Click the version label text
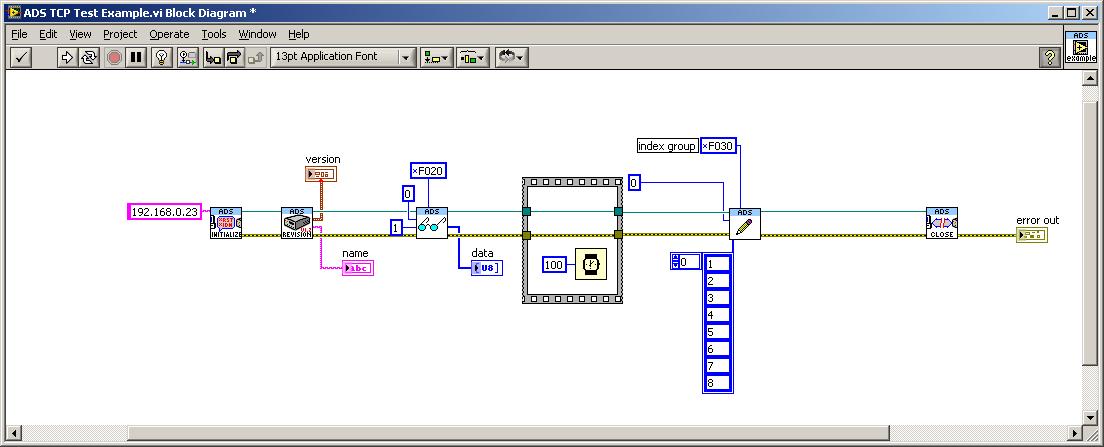 (x=323, y=160)
